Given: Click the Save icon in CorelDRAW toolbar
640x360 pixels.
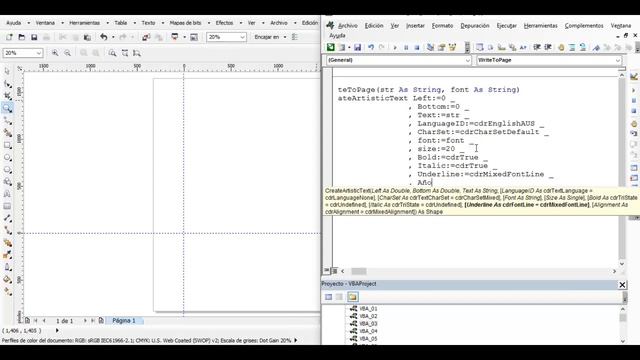Looking at the screenshot, I should click(34, 37).
